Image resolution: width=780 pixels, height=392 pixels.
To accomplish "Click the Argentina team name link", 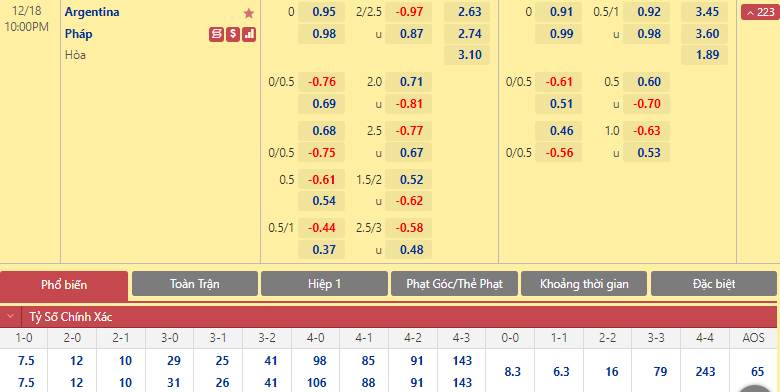I will tap(92, 12).
